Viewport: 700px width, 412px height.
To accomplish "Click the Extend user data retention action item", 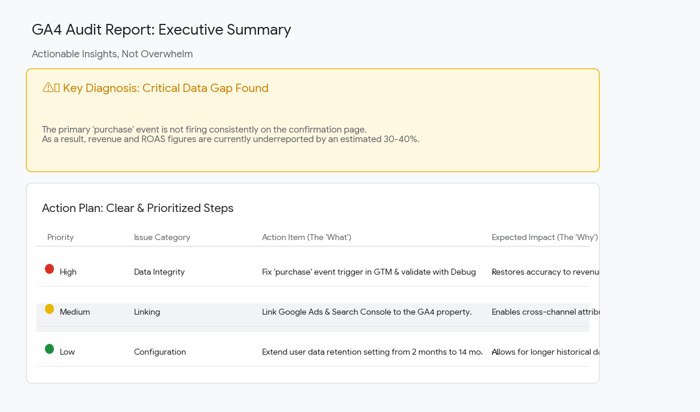I will pos(372,352).
